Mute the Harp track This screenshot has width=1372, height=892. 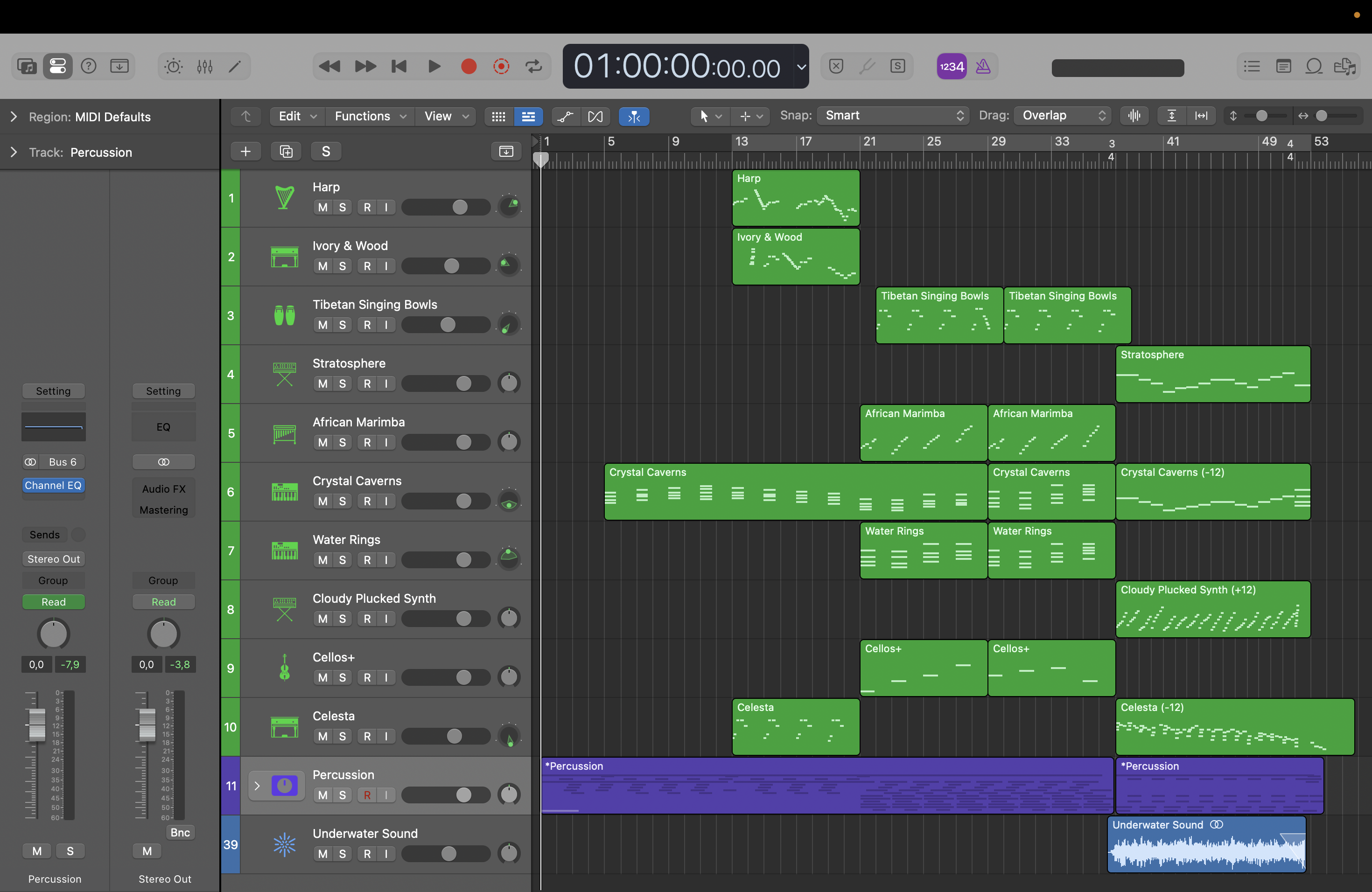click(x=323, y=207)
